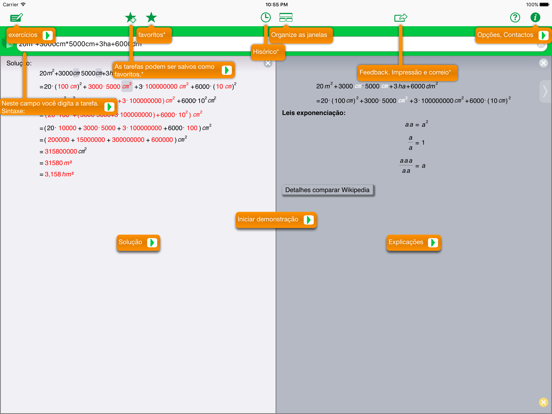Open the favorites solid star
This screenshot has width=552, height=414.
point(151,17)
